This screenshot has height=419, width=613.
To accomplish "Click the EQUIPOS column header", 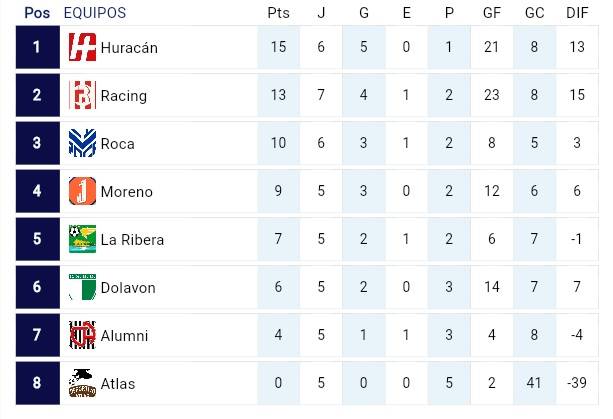I will pos(95,13).
